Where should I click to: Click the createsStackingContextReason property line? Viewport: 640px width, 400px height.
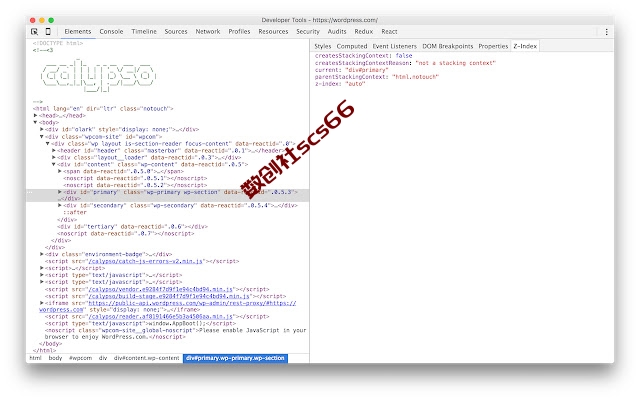(x=405, y=63)
